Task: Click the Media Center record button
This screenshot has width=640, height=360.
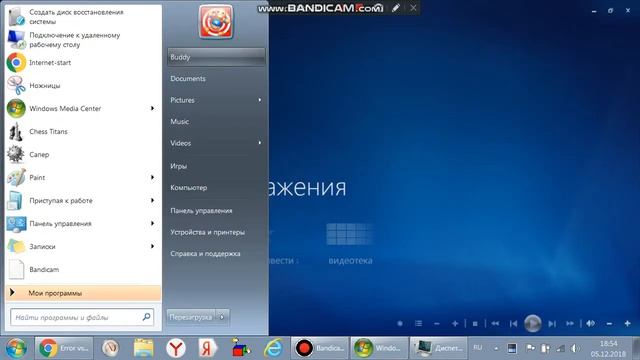Action: tap(400, 323)
